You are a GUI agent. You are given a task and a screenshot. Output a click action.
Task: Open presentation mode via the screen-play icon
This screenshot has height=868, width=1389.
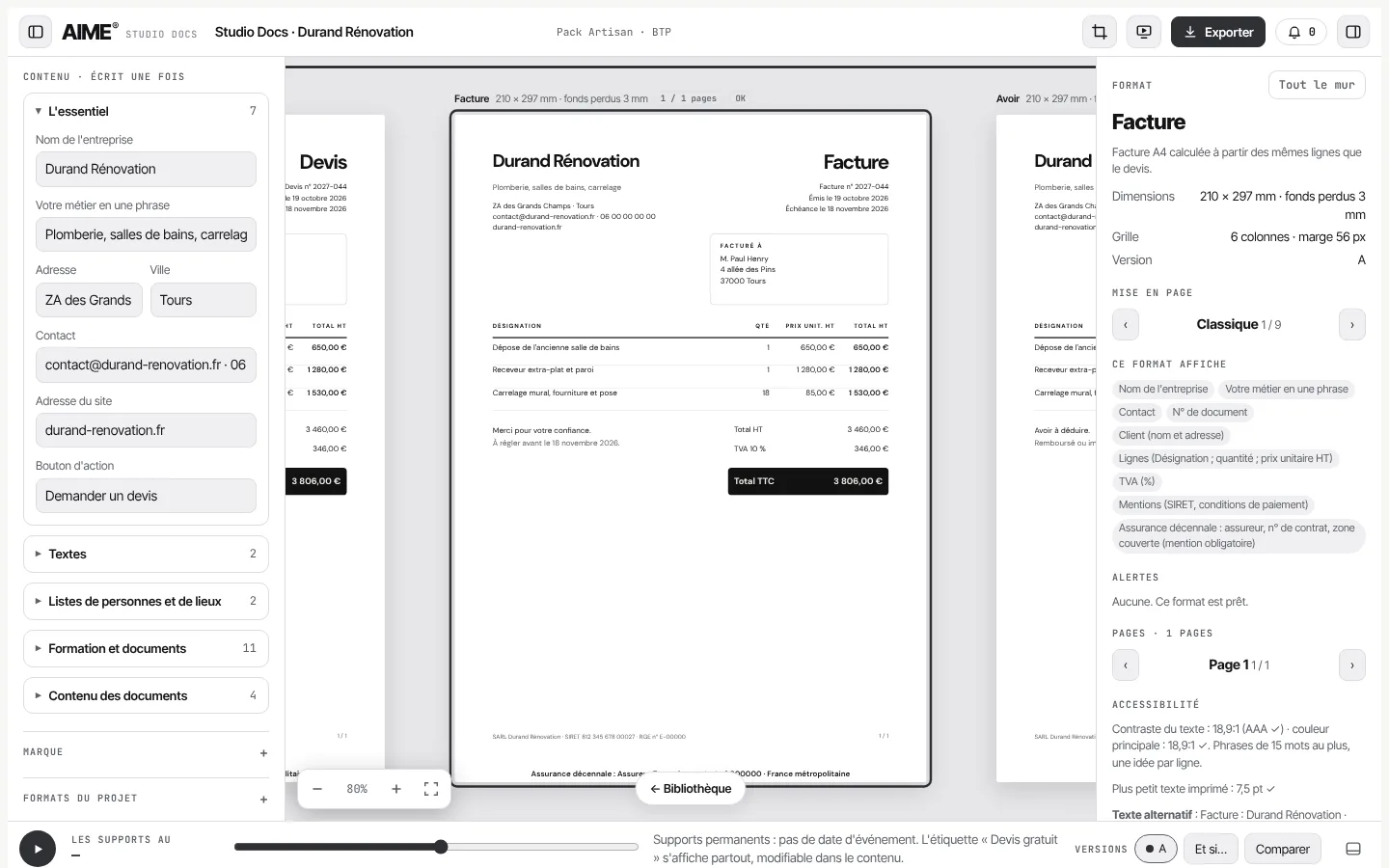point(1144,32)
